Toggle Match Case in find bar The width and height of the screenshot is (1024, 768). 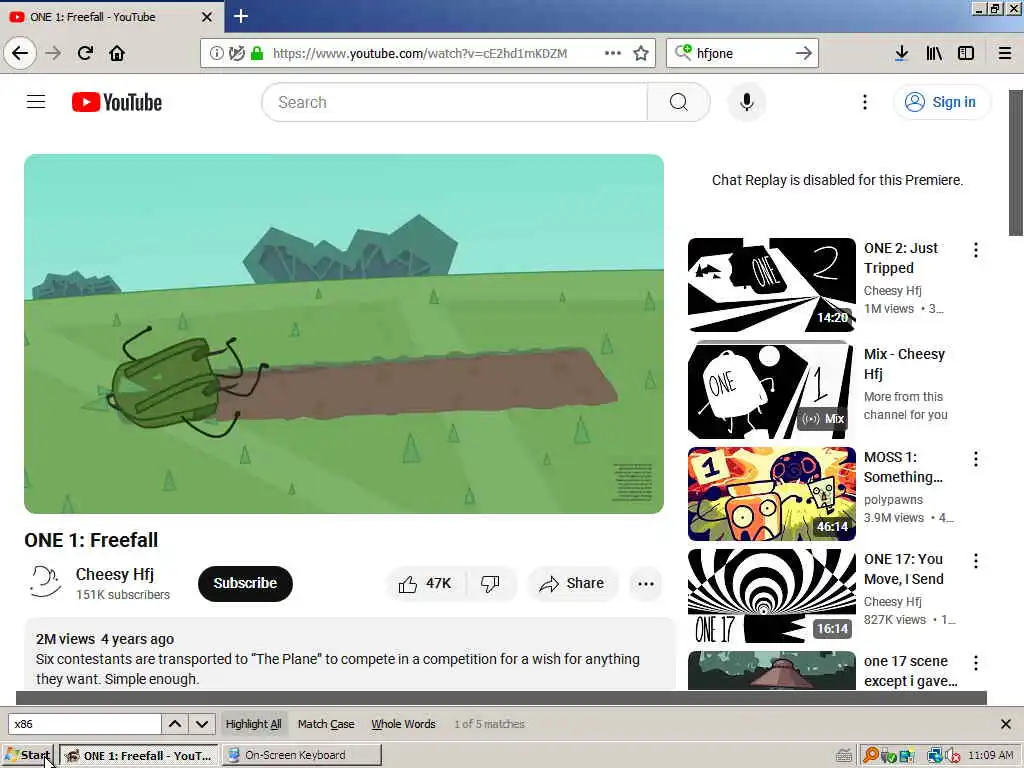pyautogui.click(x=326, y=724)
